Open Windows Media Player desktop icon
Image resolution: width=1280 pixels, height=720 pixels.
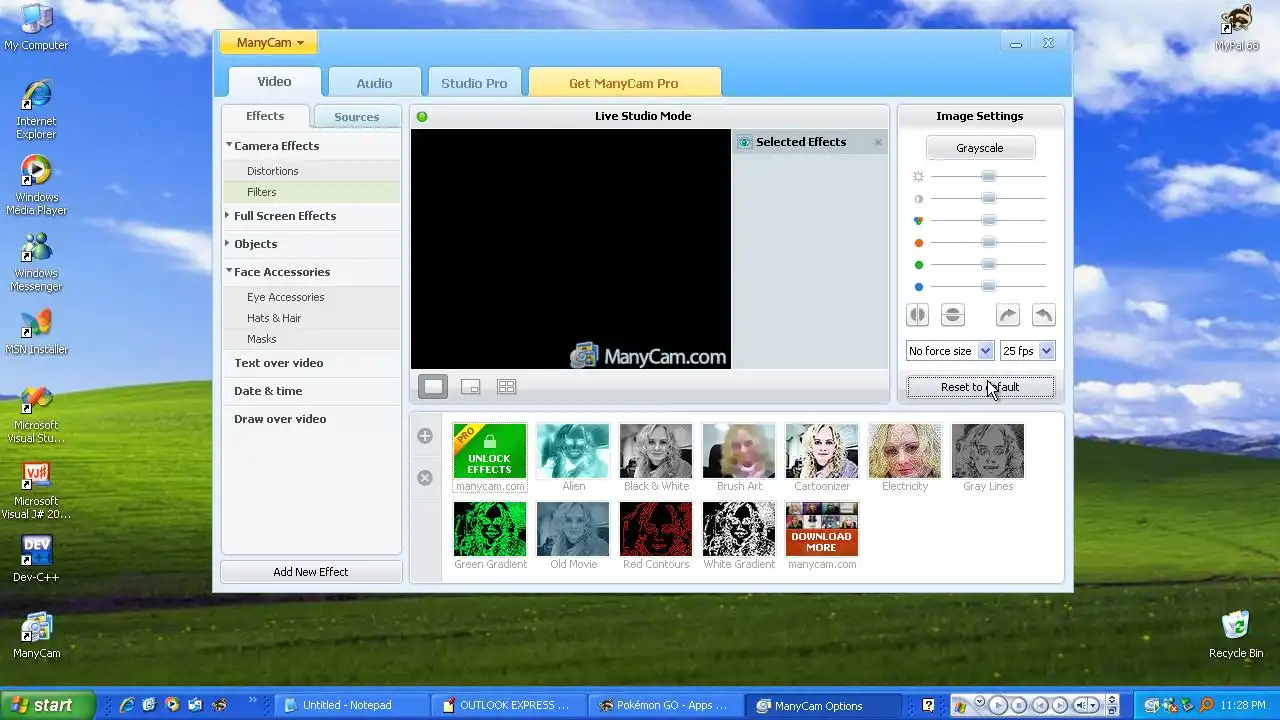[36, 186]
